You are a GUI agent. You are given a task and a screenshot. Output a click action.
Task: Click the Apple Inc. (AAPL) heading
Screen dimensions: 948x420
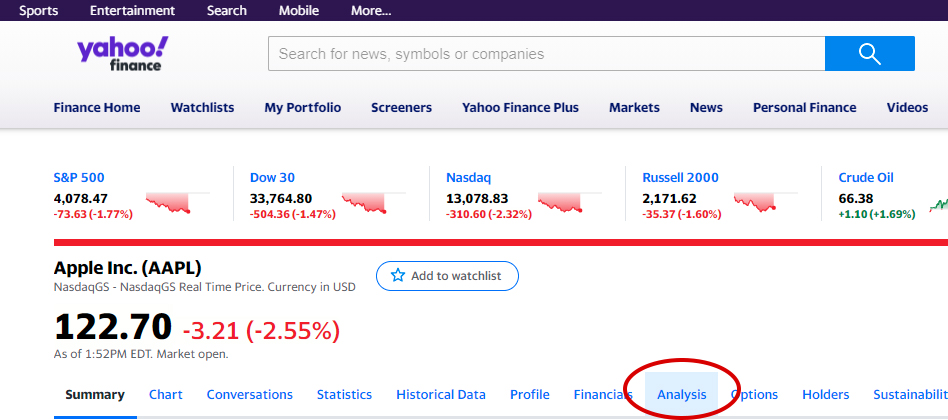(128, 268)
